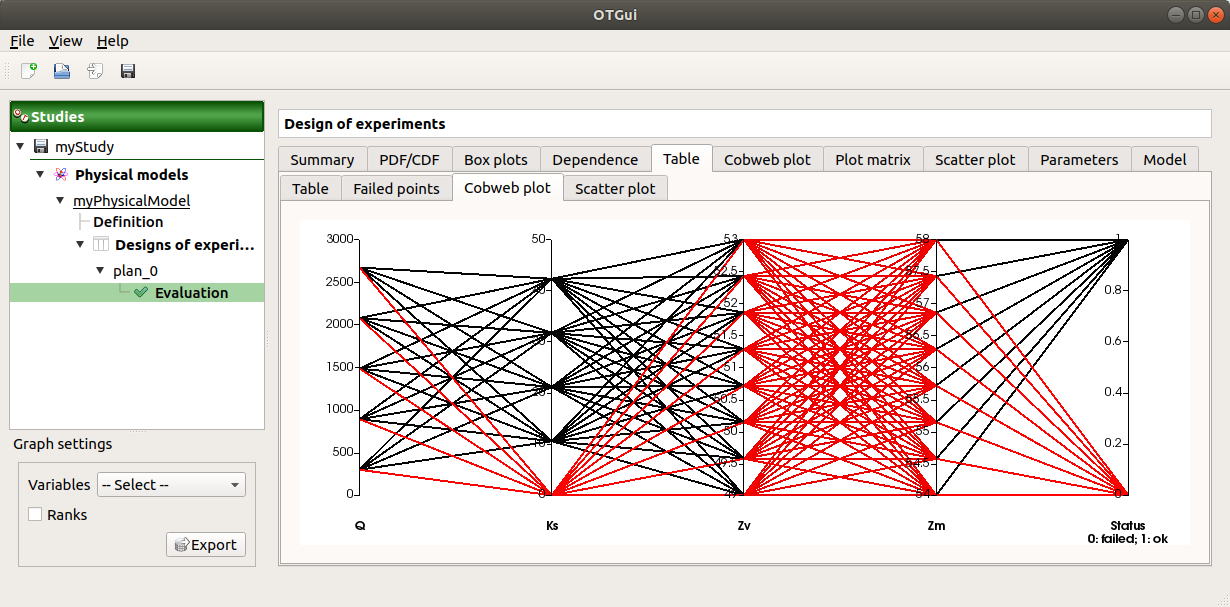
Task: Click the Import Python script toolbar icon
Action: pyautogui.click(x=95, y=71)
